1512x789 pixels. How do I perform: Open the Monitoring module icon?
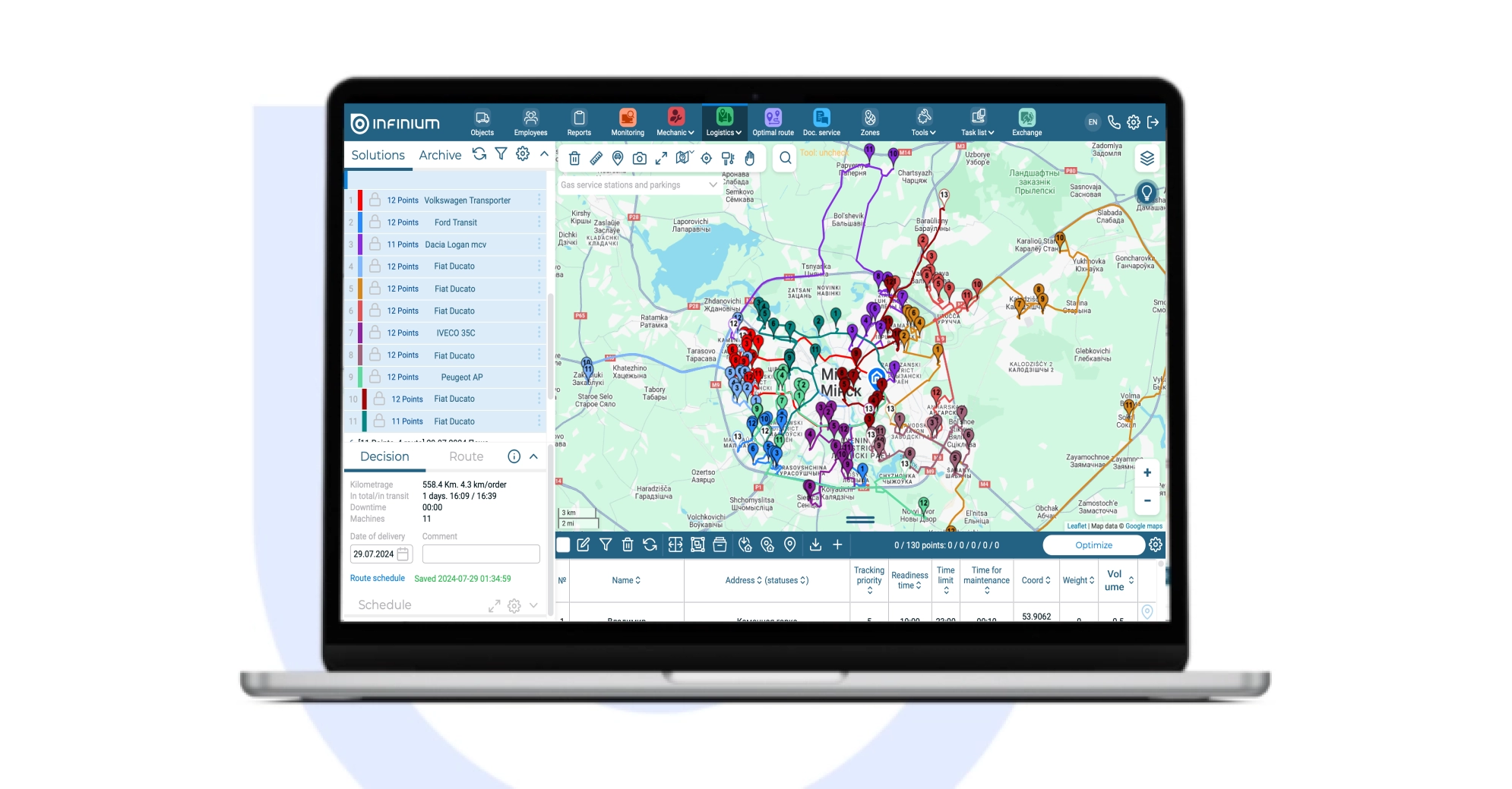pyautogui.click(x=627, y=122)
